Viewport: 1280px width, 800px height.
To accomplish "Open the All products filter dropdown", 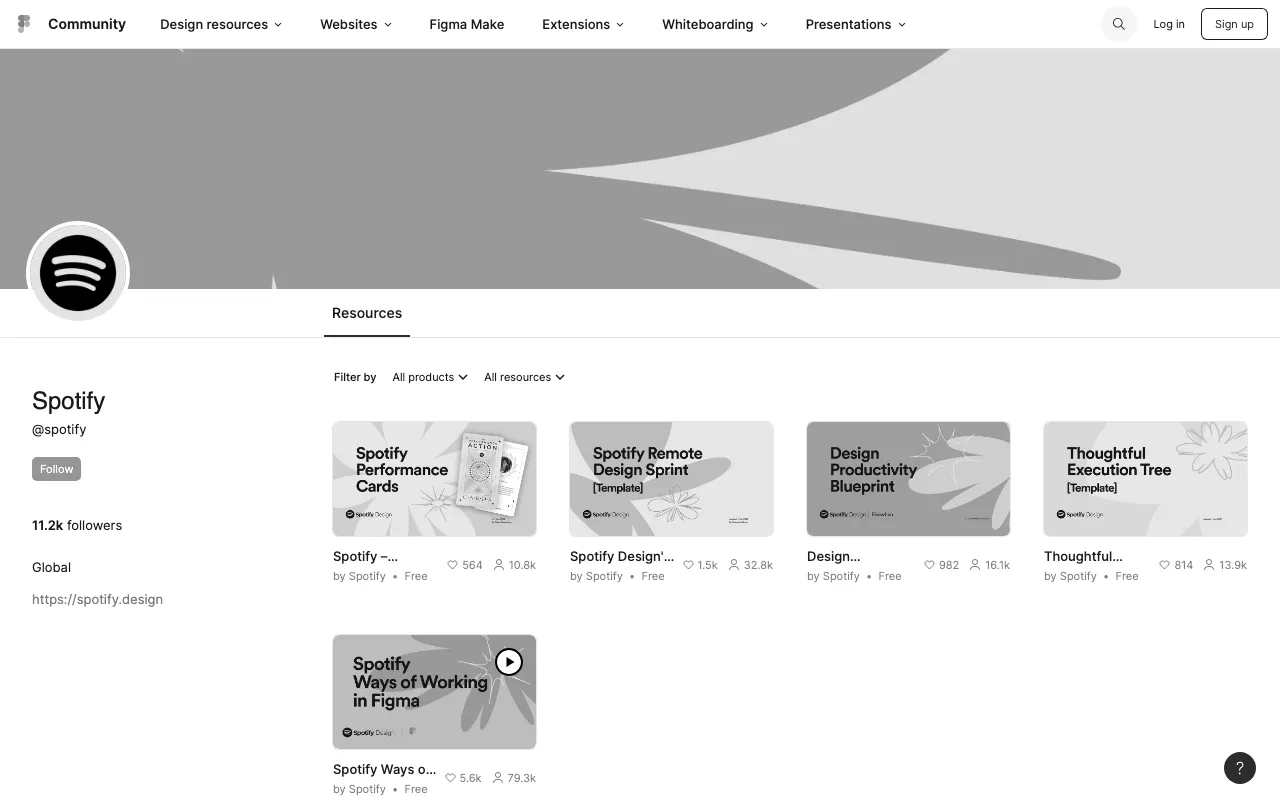I will coord(430,377).
